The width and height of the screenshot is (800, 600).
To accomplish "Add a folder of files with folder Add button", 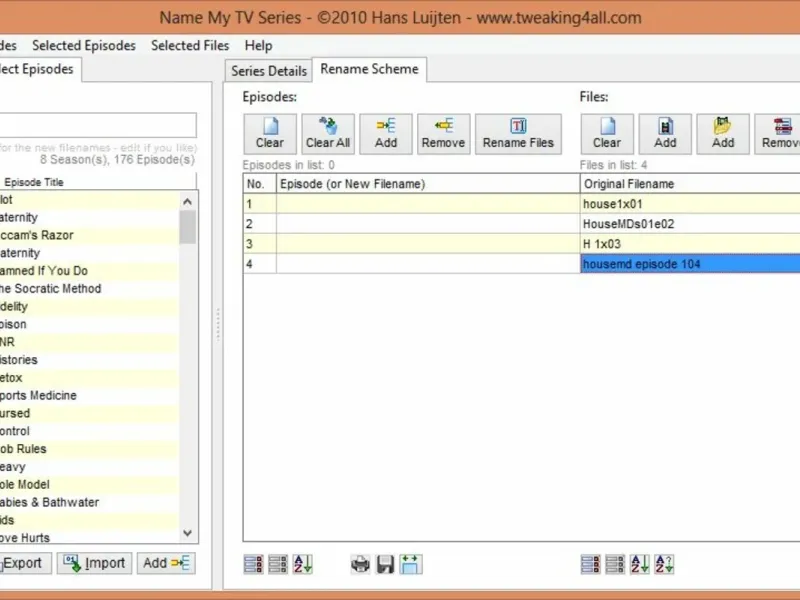I will coord(723,134).
